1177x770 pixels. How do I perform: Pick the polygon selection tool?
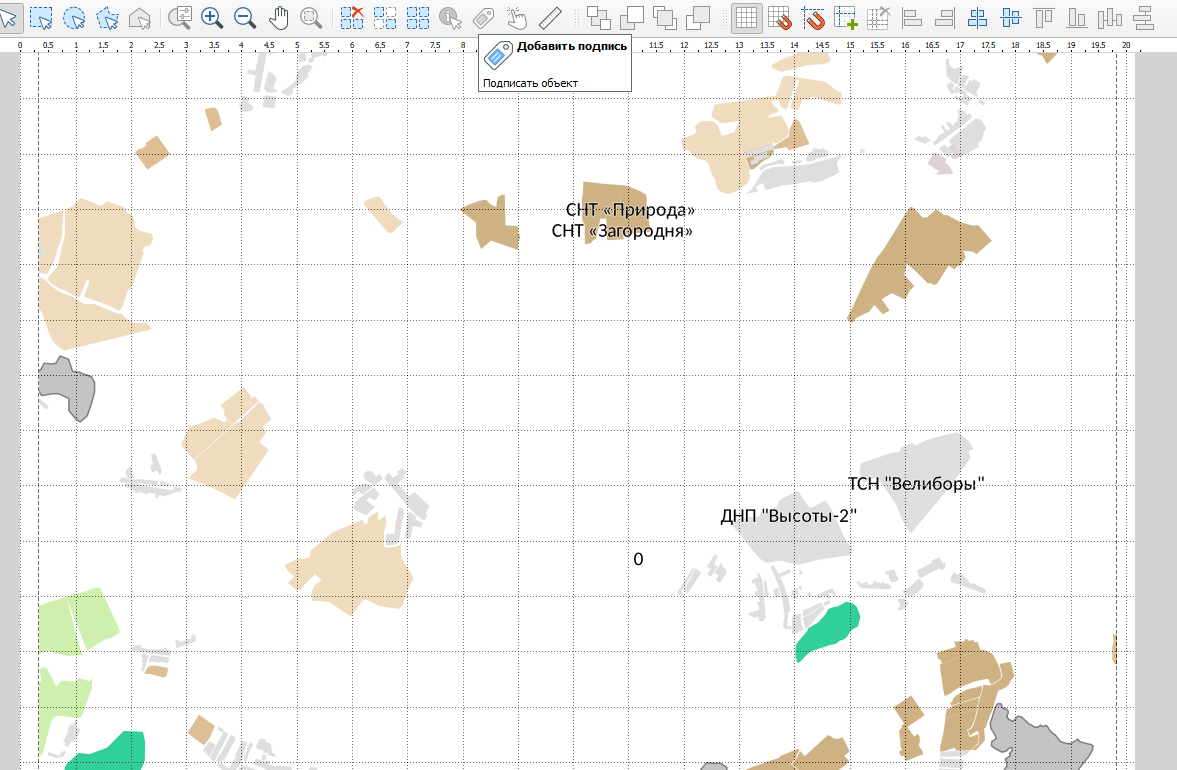click(107, 17)
